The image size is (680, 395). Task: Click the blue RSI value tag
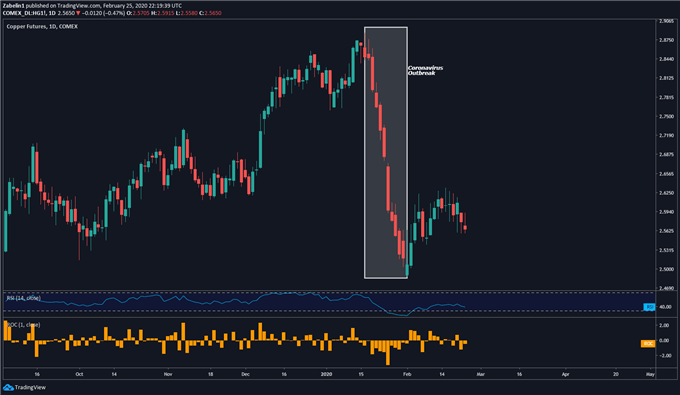coord(649,307)
